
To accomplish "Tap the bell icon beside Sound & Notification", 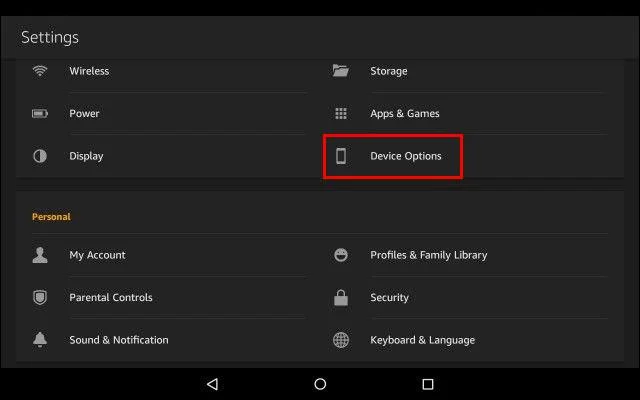I will click(40, 340).
